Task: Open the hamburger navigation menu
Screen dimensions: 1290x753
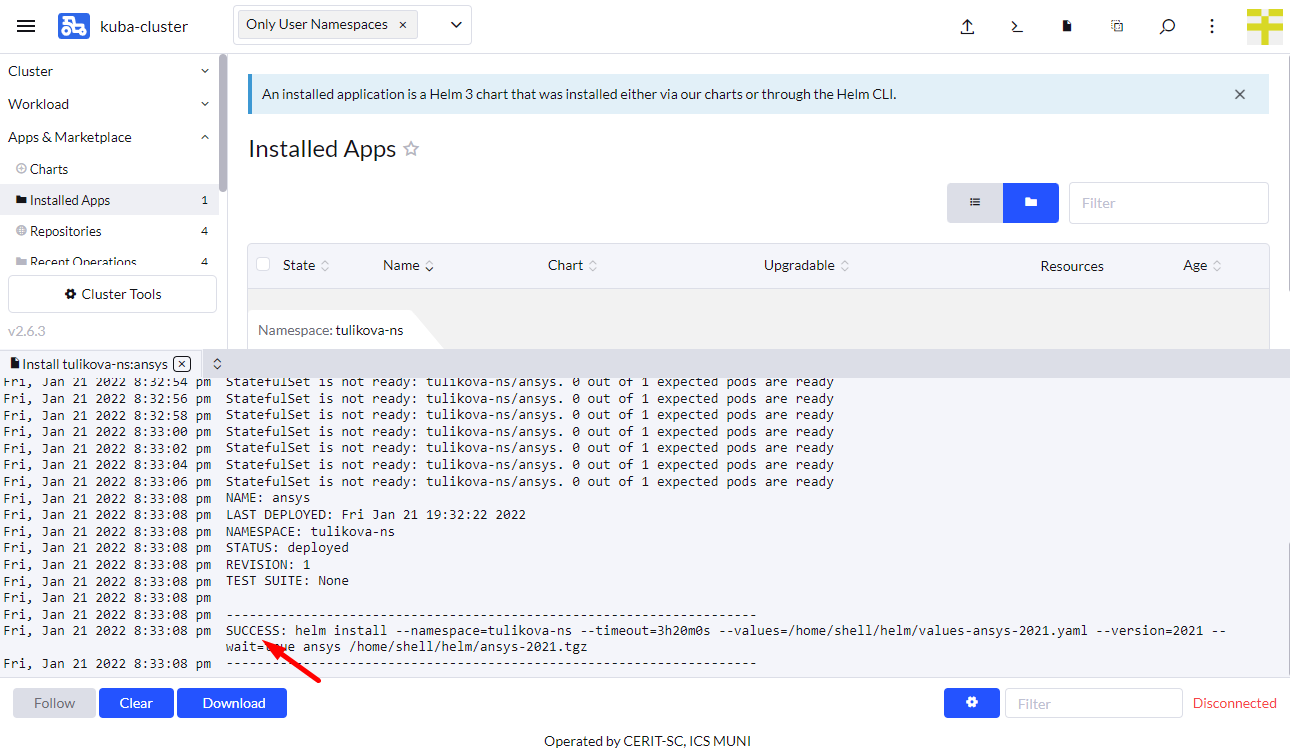Action: [x=26, y=27]
